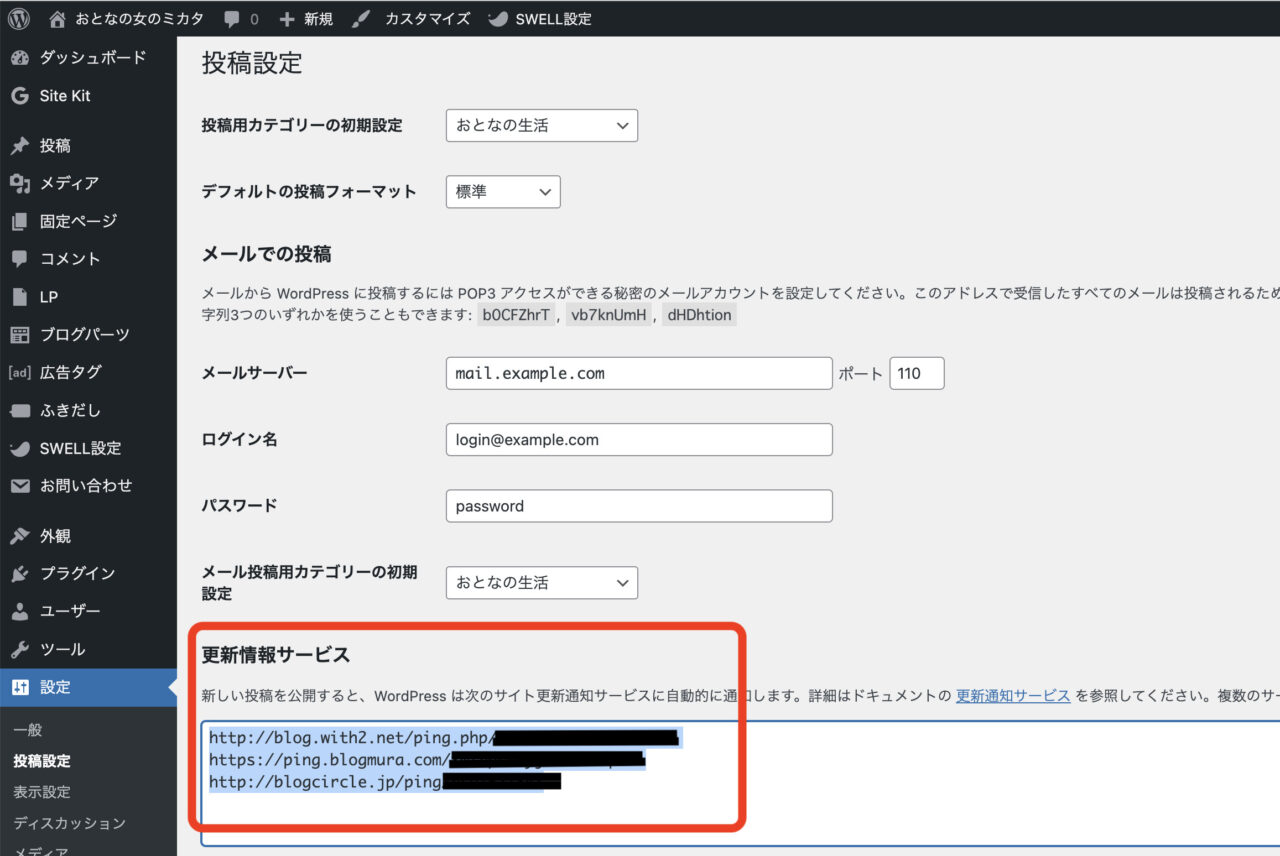This screenshot has height=856, width=1280.
Task: Open プラグイン menu label
Action: pos(77,574)
